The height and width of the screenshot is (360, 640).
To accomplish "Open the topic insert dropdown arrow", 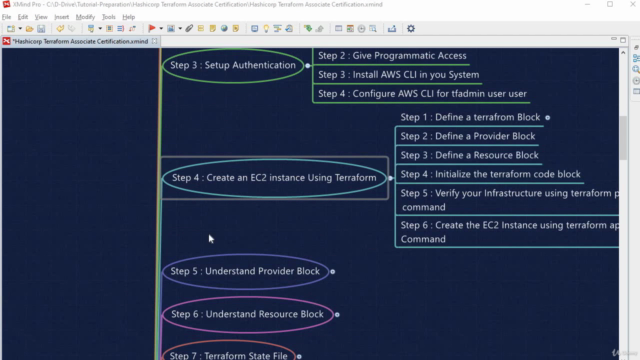I will tap(100, 29).
